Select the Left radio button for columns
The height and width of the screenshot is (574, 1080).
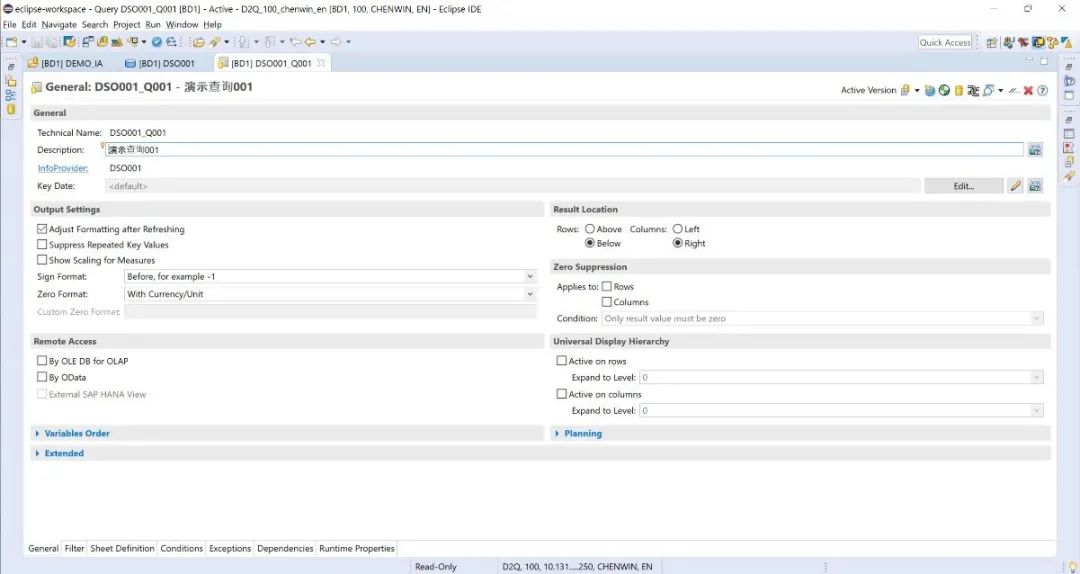tap(678, 229)
